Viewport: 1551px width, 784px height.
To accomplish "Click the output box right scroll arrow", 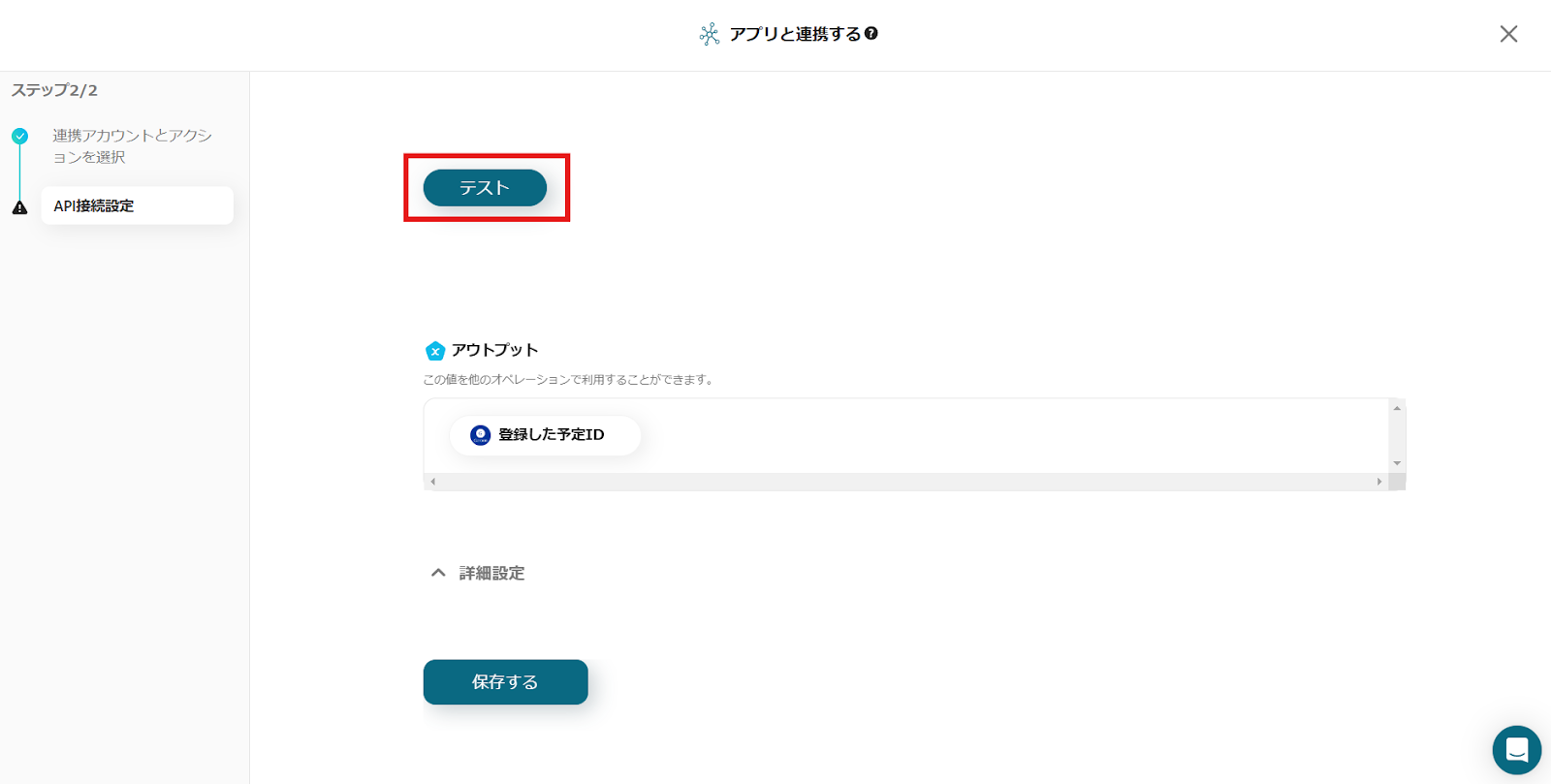I will 1379,482.
